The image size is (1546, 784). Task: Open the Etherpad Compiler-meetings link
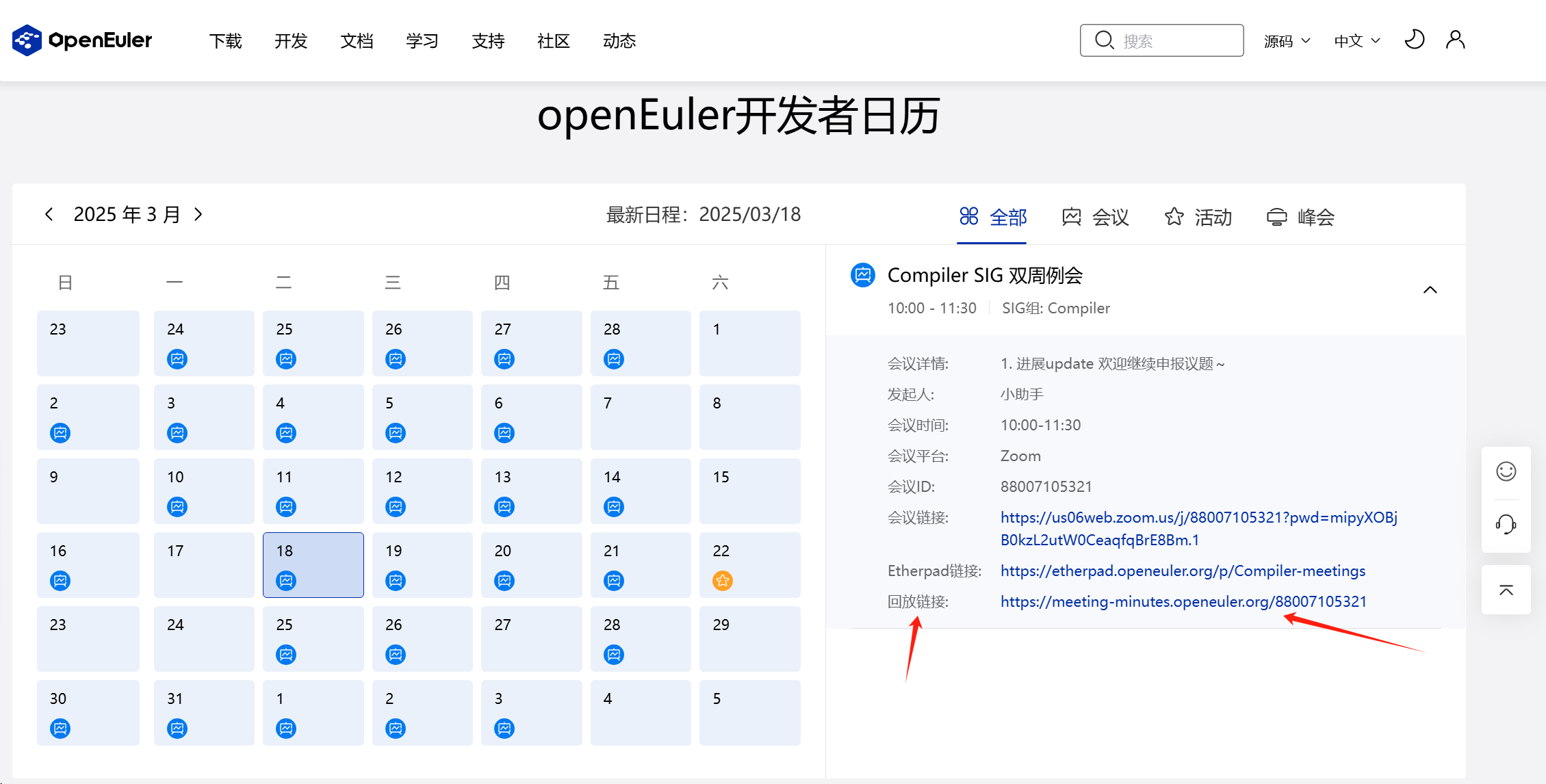[x=1183, y=571]
